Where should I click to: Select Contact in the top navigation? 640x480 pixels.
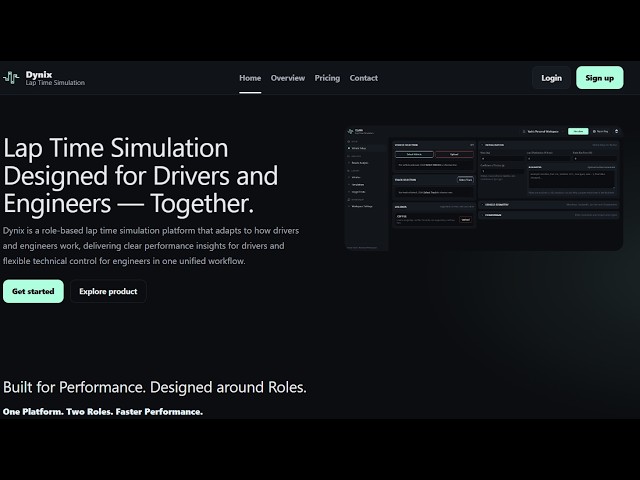[363, 78]
